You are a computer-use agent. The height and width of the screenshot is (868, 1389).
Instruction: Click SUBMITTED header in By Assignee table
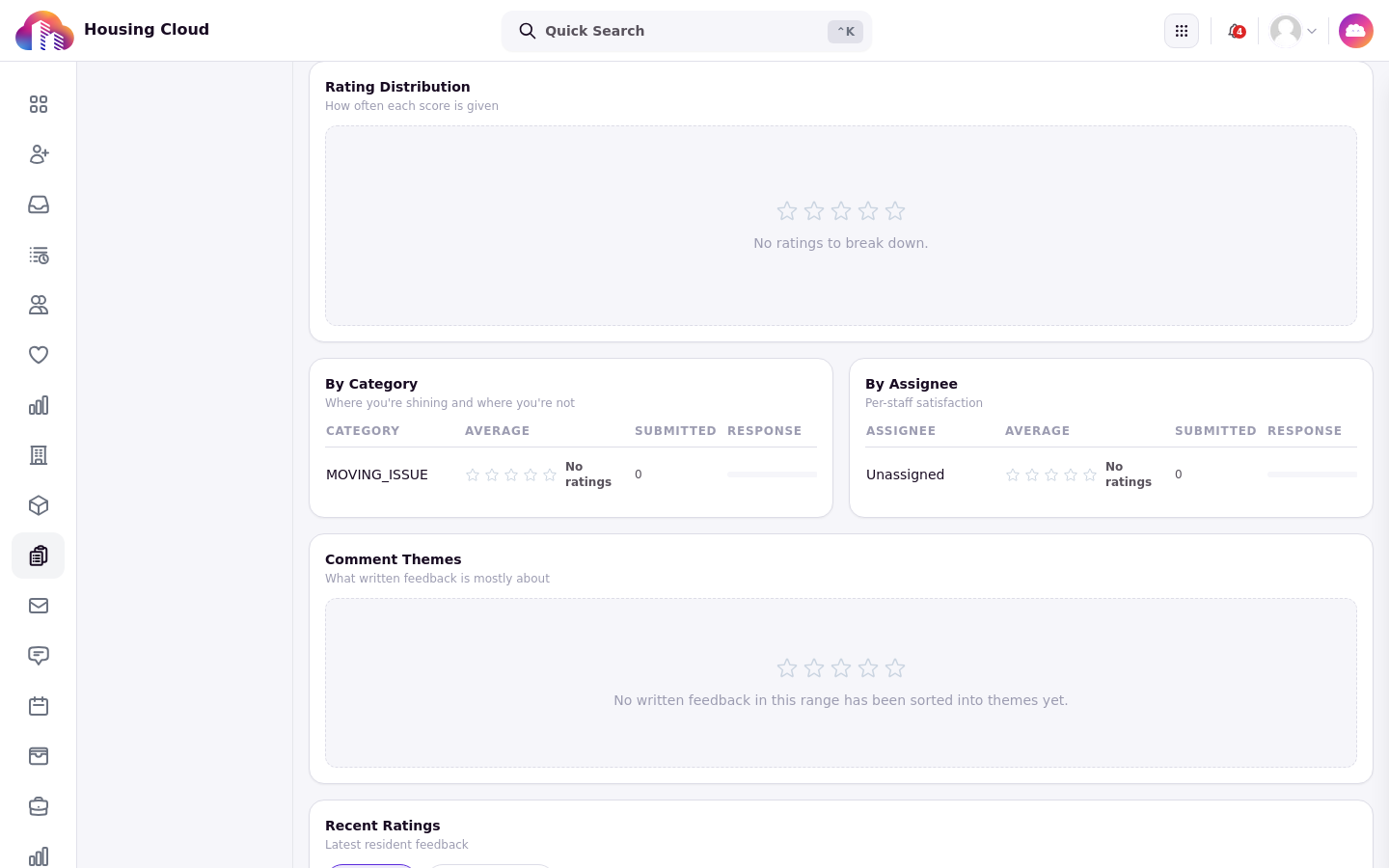[x=1215, y=431]
